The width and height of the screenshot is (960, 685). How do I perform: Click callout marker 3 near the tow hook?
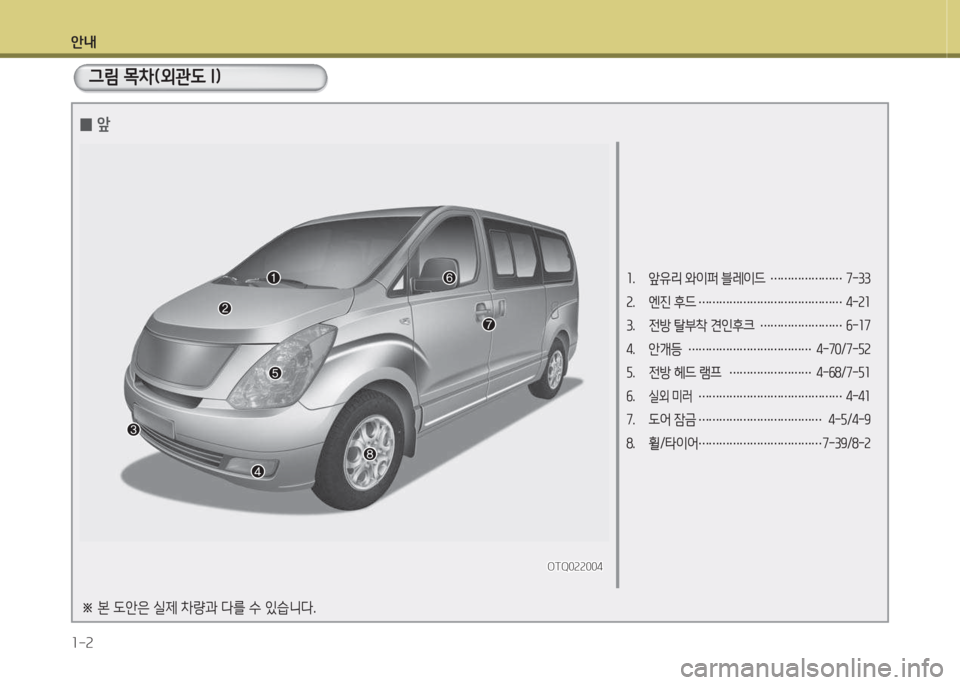tap(133, 430)
